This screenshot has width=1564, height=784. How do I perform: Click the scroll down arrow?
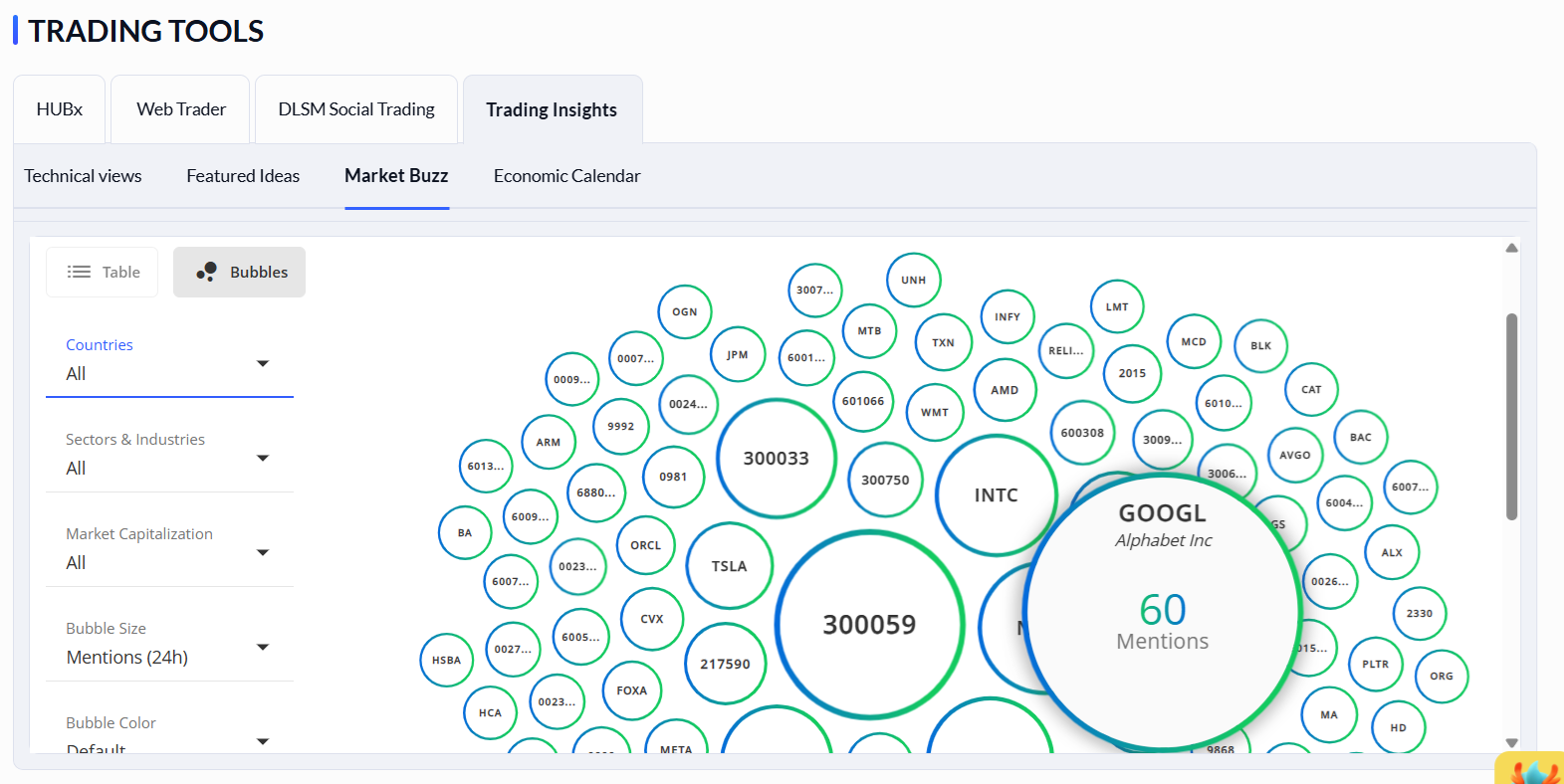click(1511, 742)
